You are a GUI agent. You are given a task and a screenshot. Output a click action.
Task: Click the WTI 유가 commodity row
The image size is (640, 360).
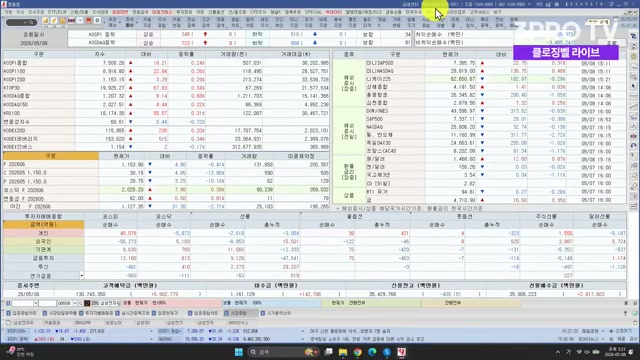click(x=496, y=192)
